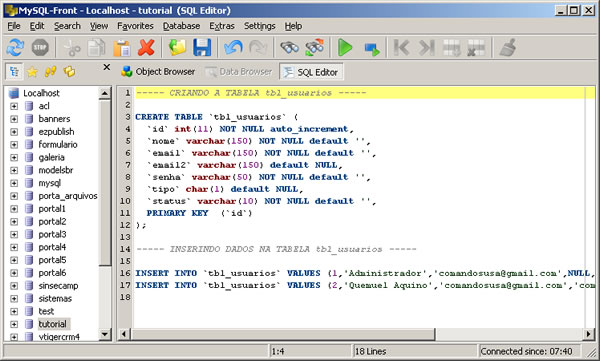Expand the galeria database node
The image size is (600, 361).
[14, 157]
